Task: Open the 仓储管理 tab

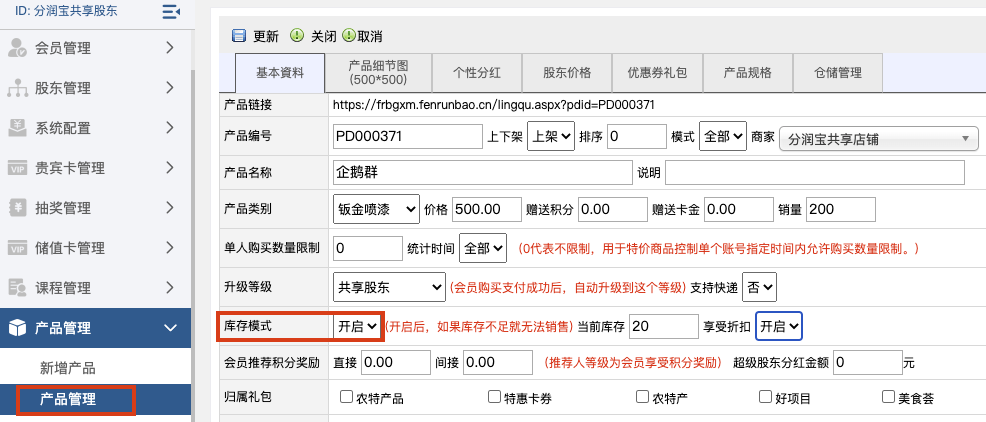Action: coord(837,73)
